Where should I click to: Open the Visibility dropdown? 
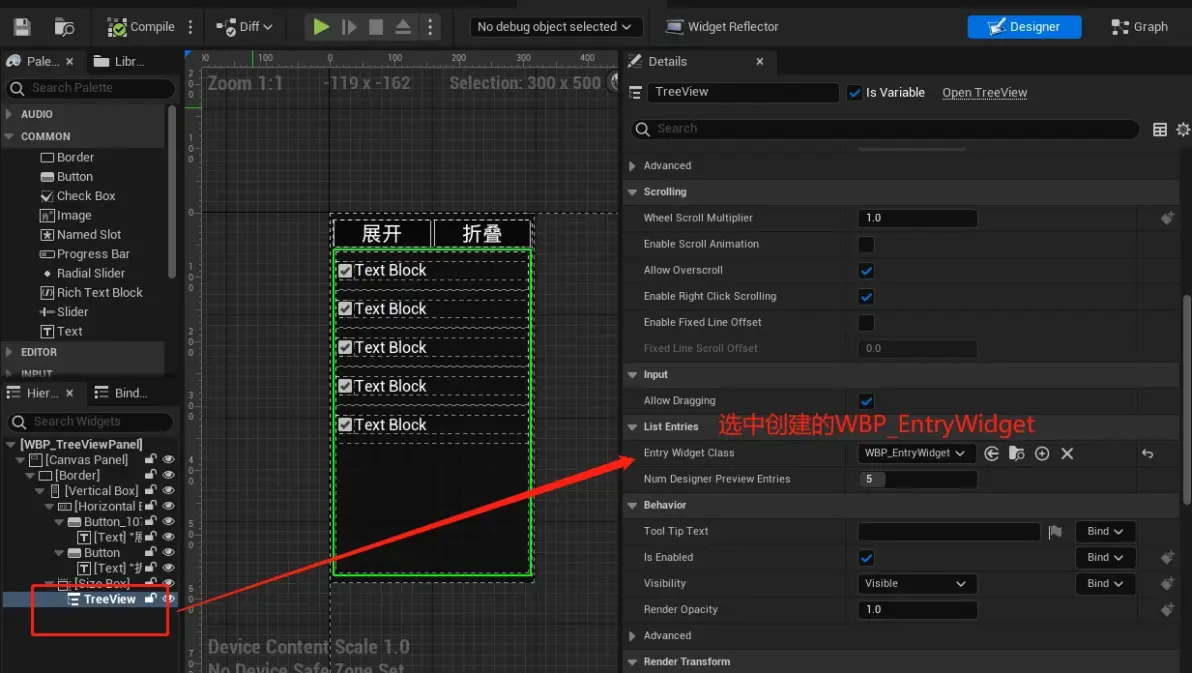click(918, 584)
